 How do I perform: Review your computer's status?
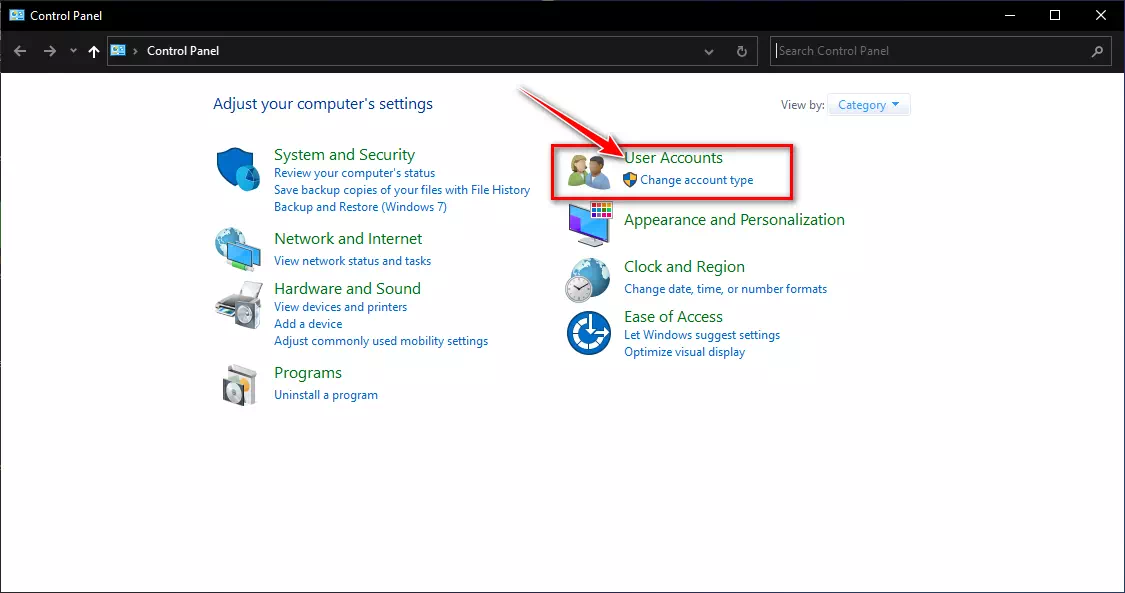[x=354, y=173]
